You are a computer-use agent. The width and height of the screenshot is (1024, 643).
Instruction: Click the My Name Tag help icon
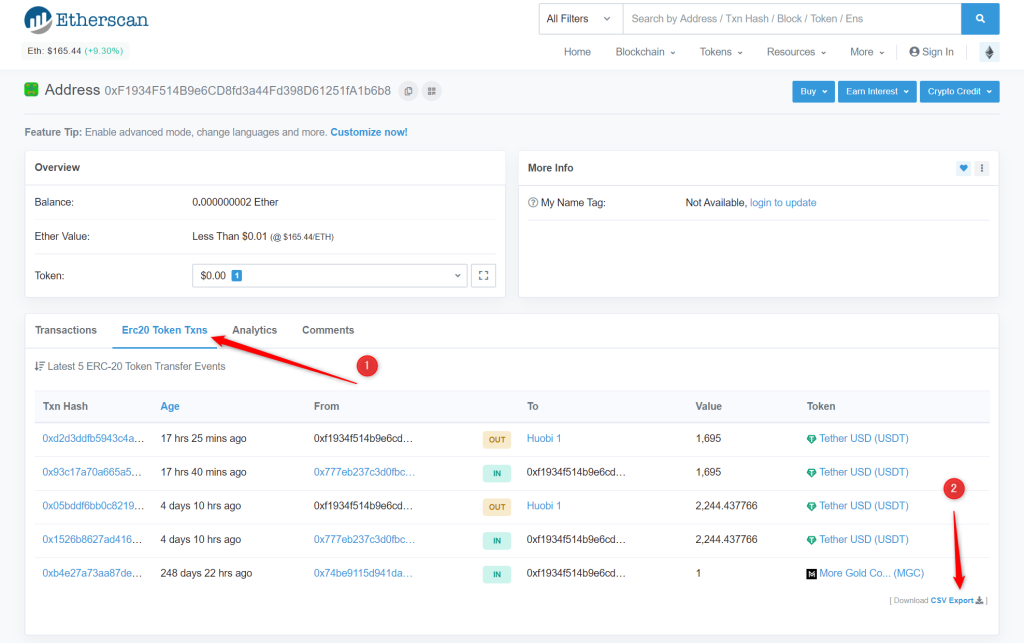click(533, 203)
